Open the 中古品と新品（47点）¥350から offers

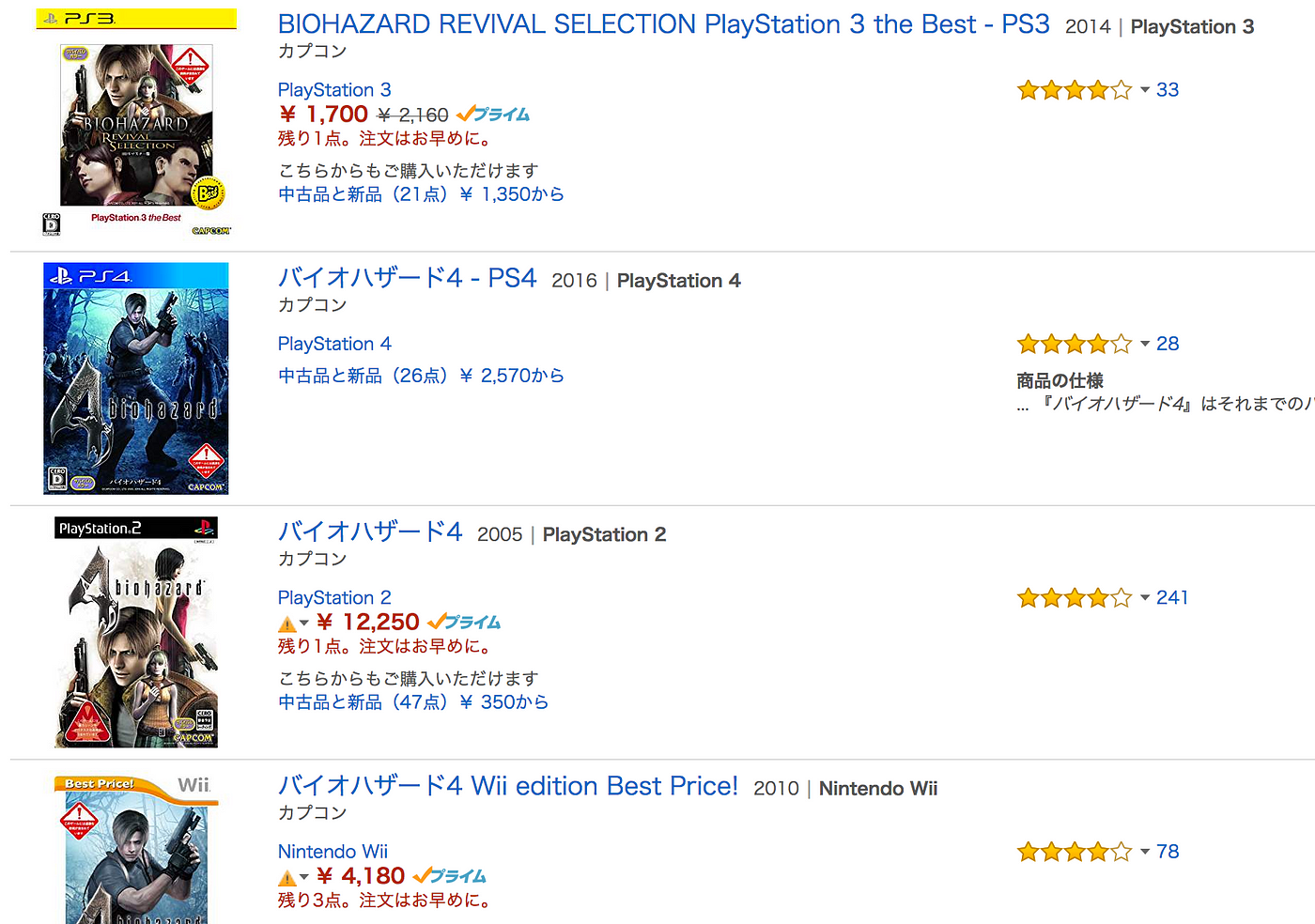click(x=413, y=702)
